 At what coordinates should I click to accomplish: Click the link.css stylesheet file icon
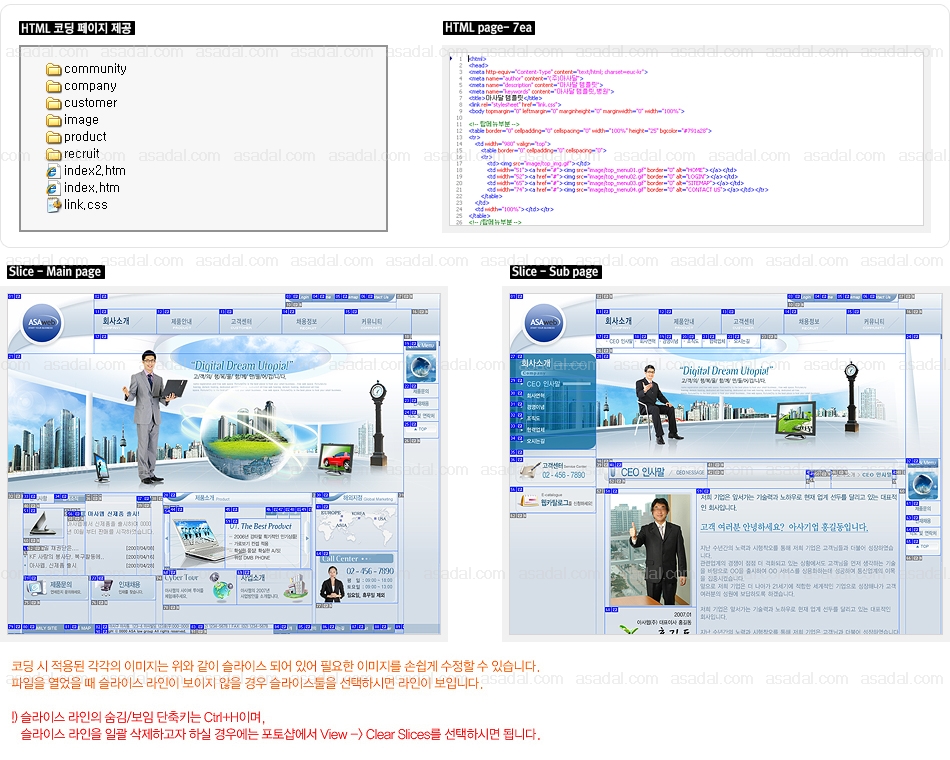point(54,205)
